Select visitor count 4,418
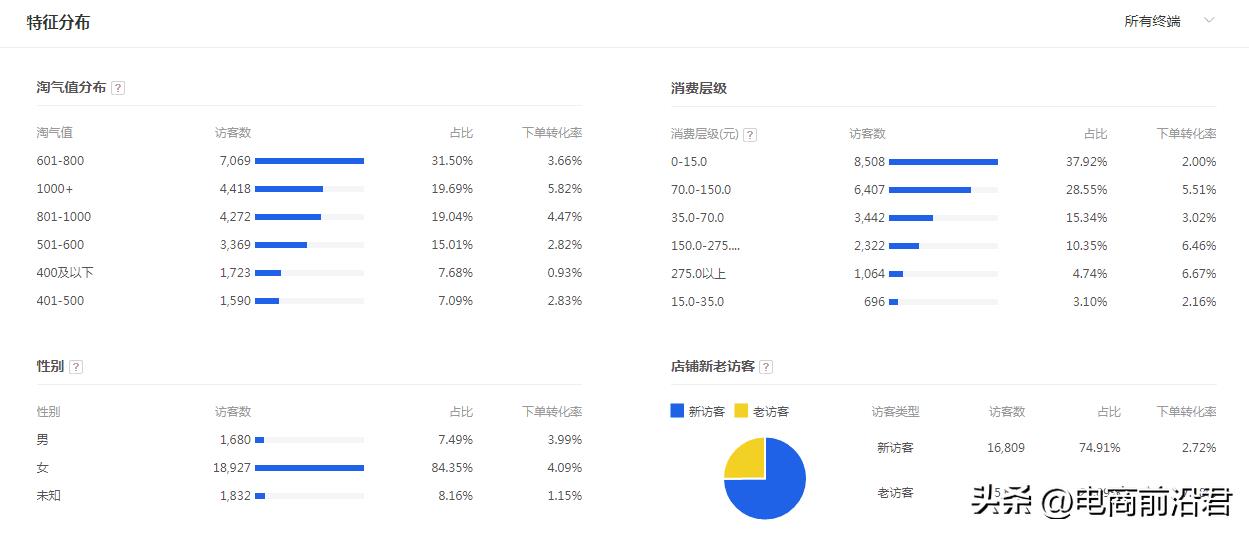 tap(235, 189)
